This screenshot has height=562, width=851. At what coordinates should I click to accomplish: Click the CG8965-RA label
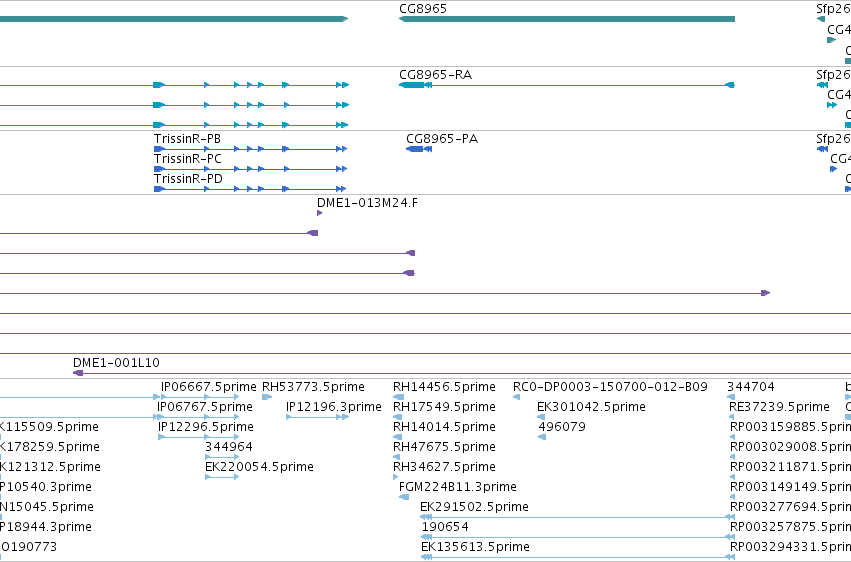(435, 75)
